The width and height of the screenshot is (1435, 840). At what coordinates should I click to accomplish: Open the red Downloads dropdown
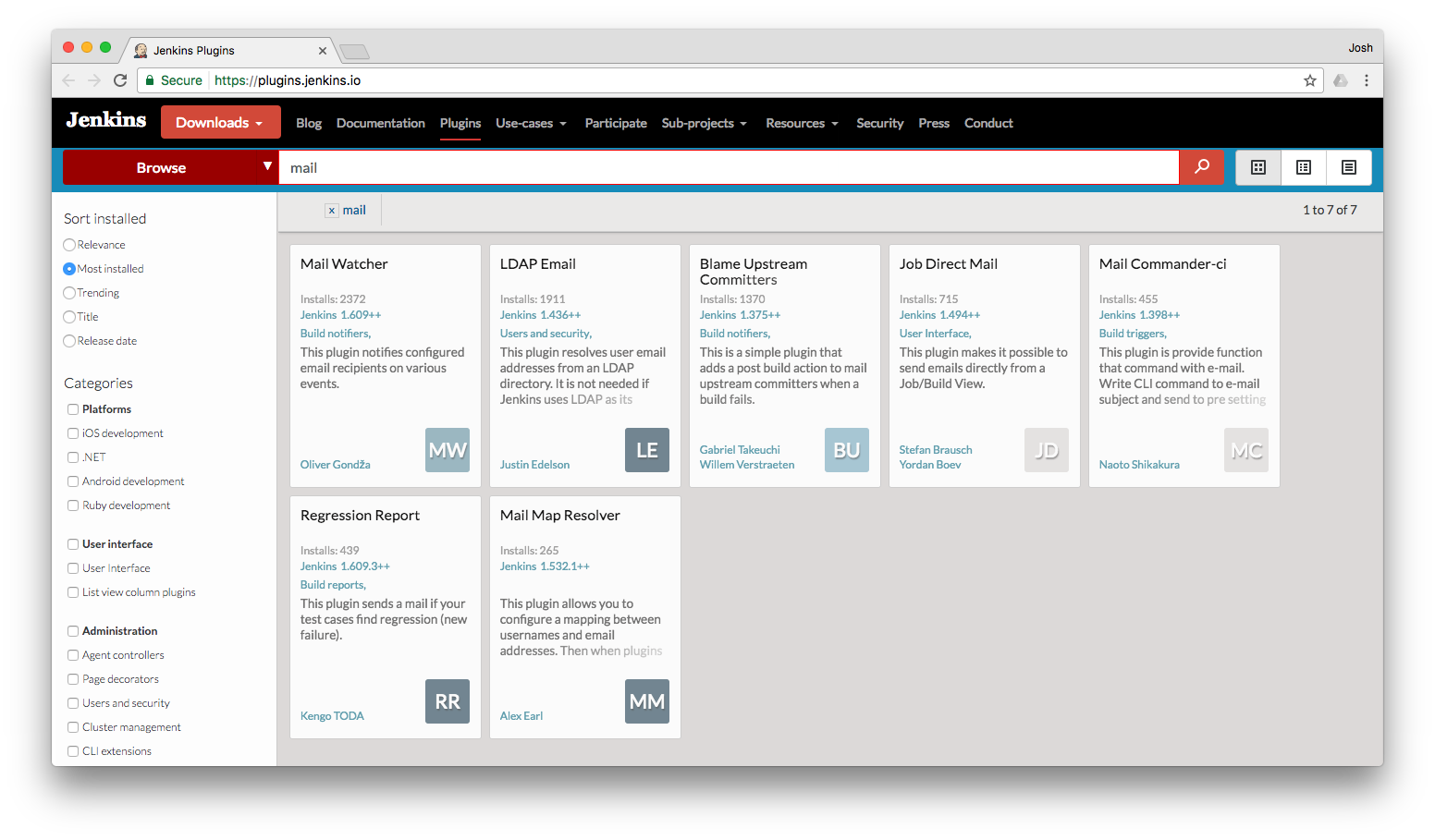[220, 123]
